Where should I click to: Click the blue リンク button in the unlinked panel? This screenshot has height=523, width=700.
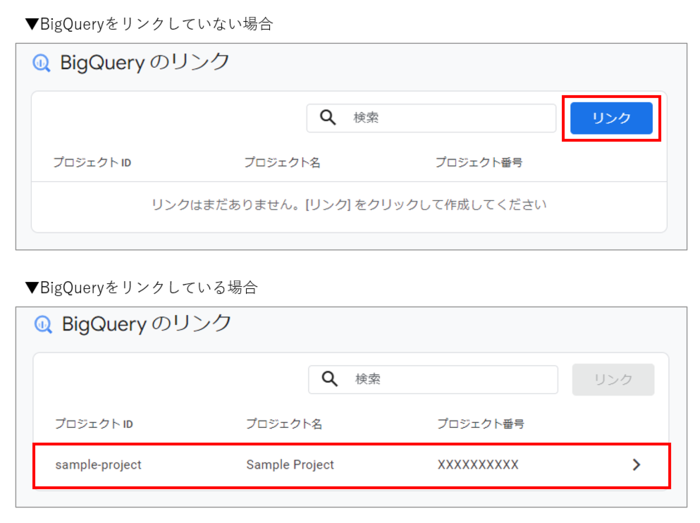(611, 118)
